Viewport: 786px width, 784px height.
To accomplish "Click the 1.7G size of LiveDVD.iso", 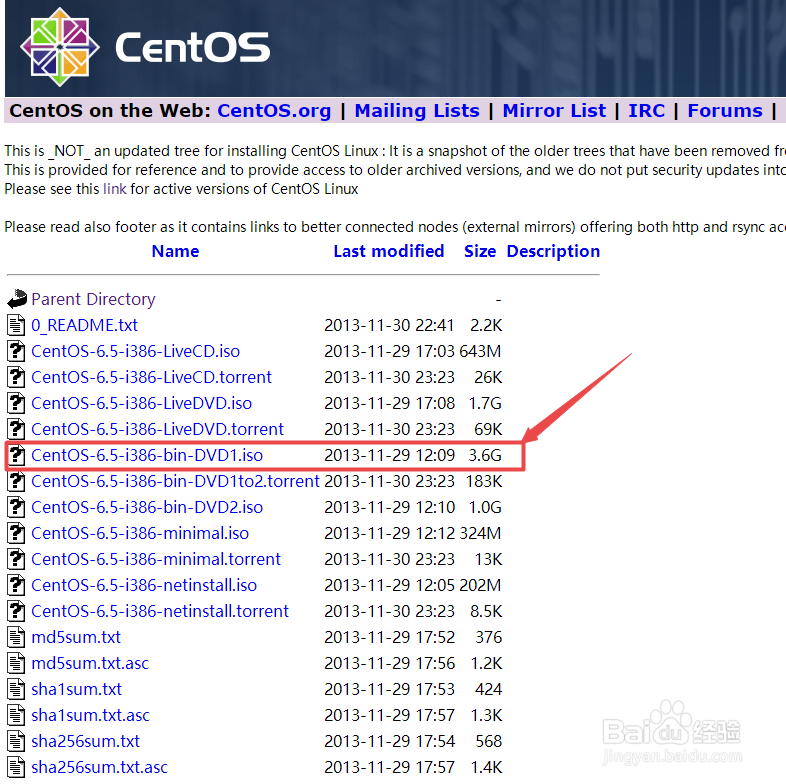I will tap(485, 404).
